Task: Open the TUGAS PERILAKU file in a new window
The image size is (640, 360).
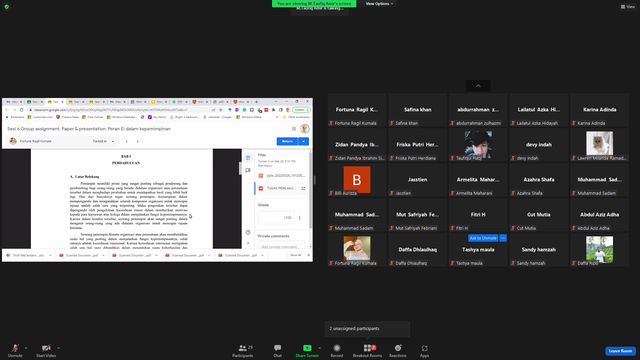Action: tap(303, 188)
